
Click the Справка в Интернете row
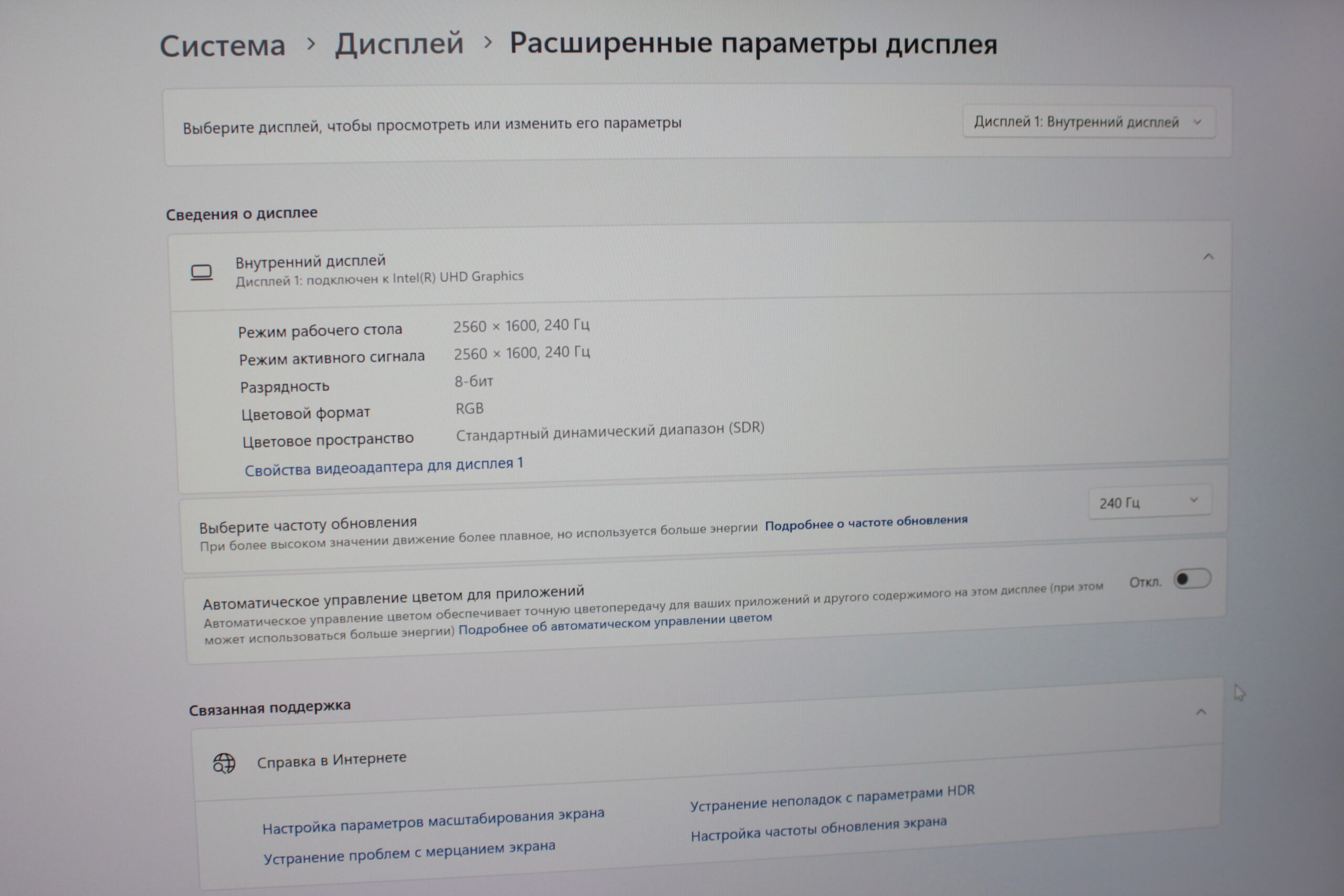click(x=331, y=760)
